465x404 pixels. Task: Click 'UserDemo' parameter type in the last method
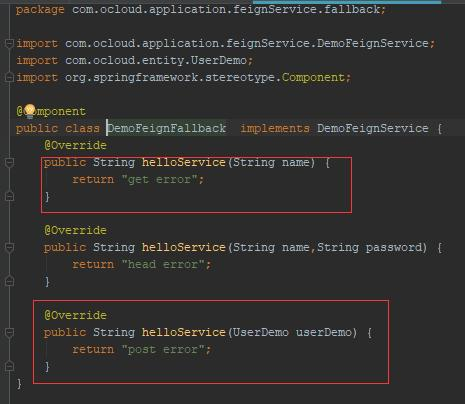pos(261,332)
